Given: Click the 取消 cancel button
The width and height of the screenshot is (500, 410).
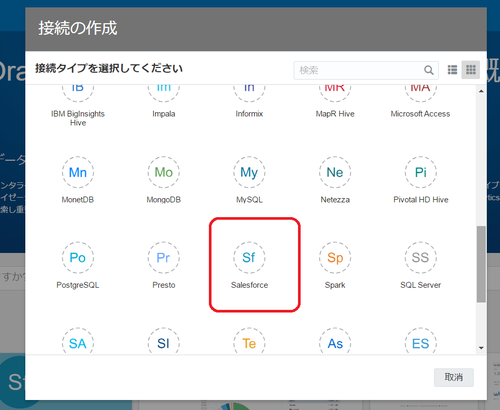Looking at the screenshot, I should (454, 377).
